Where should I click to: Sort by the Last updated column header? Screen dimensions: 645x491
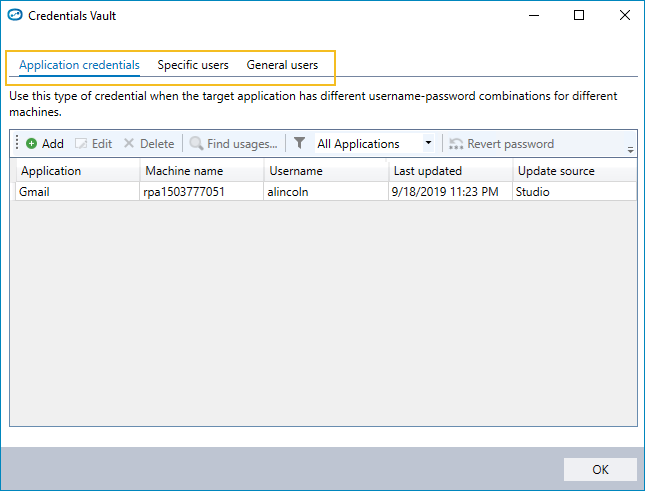pyautogui.click(x=450, y=171)
